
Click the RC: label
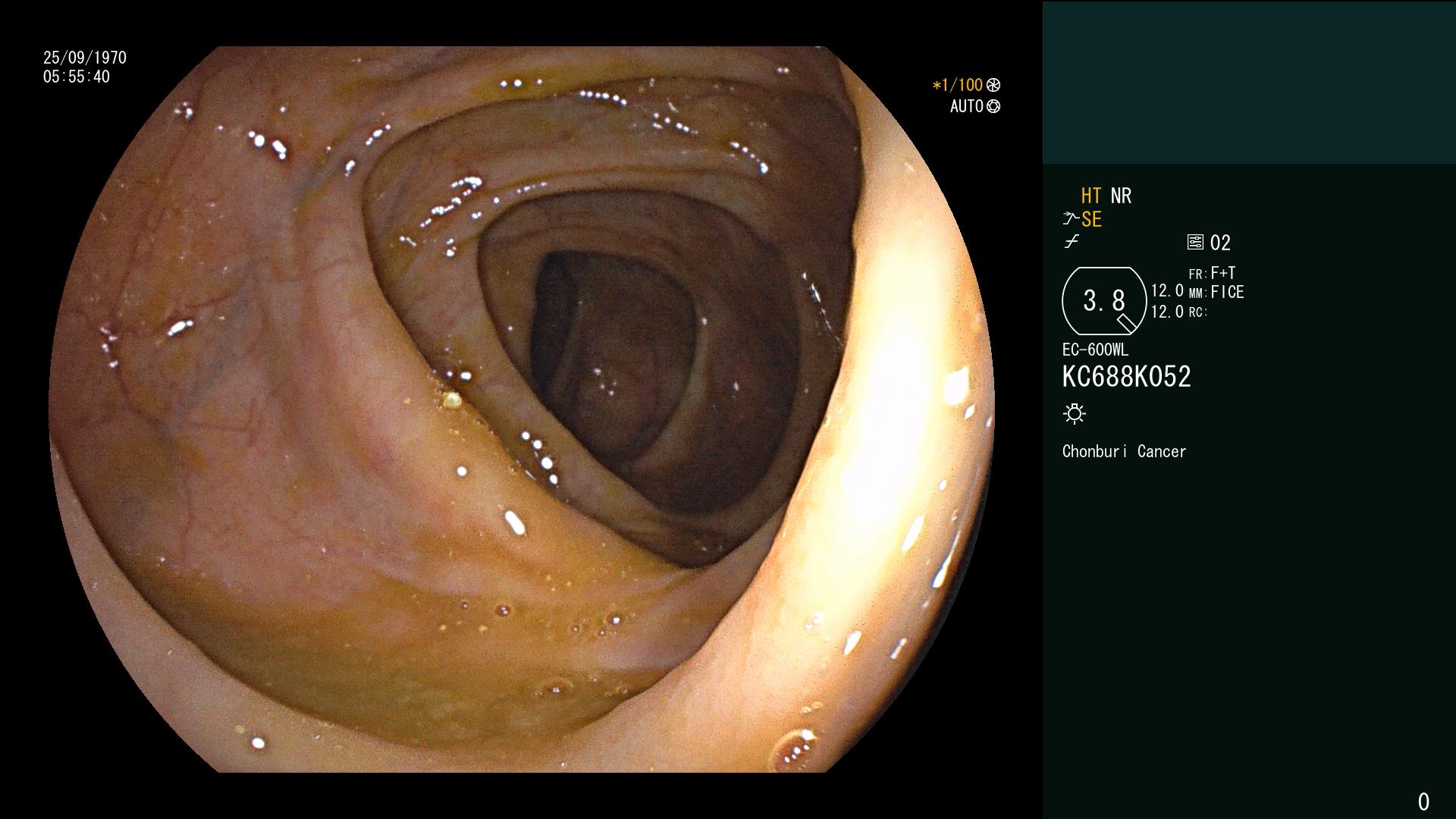click(1198, 312)
